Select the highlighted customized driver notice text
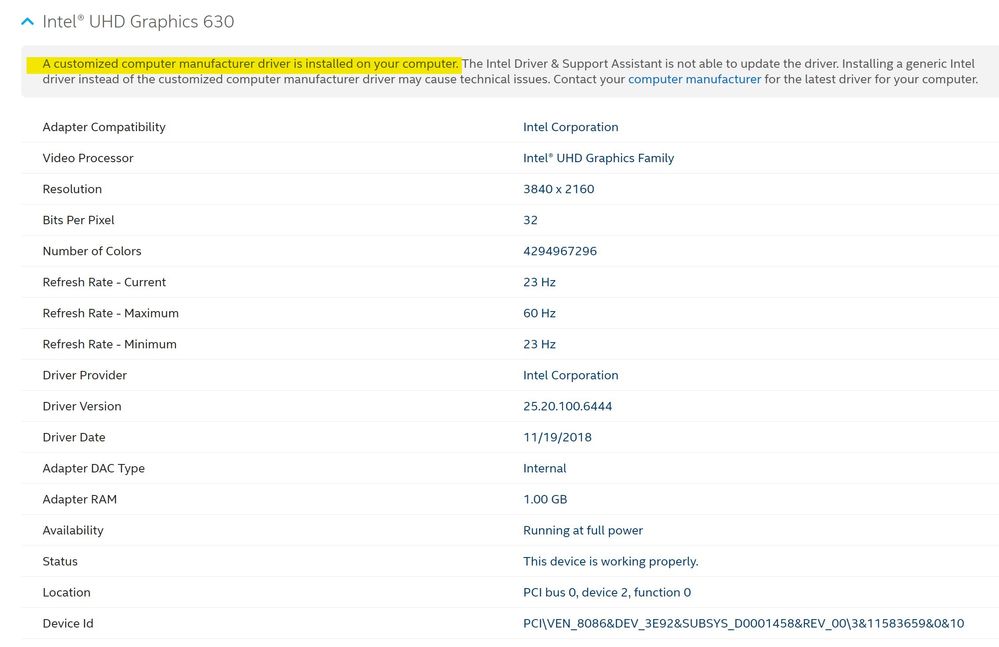This screenshot has width=999, height=647. pyautogui.click(x=250, y=64)
